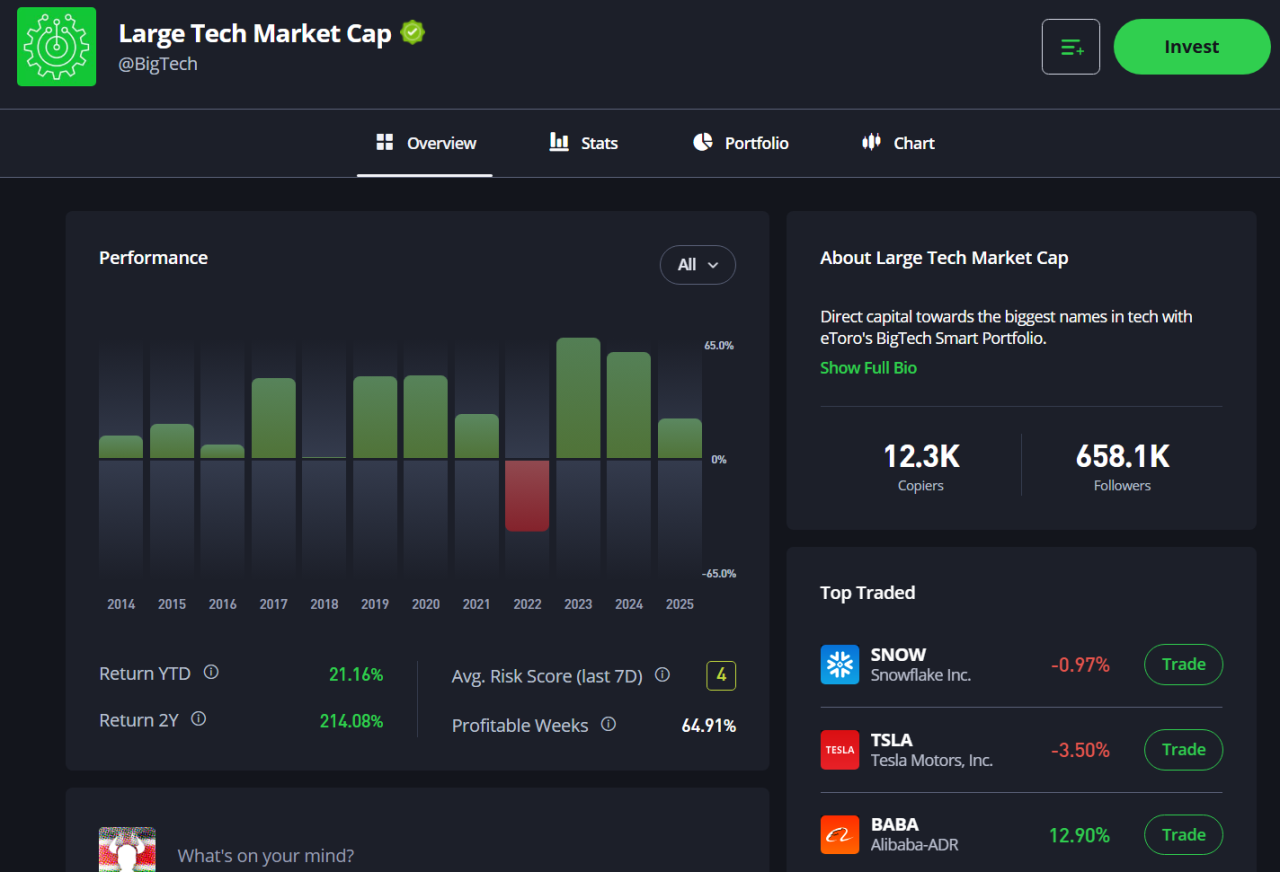The width and height of the screenshot is (1280, 872).
Task: Click the 64.91% Profitable Weeks value
Action: point(709,726)
